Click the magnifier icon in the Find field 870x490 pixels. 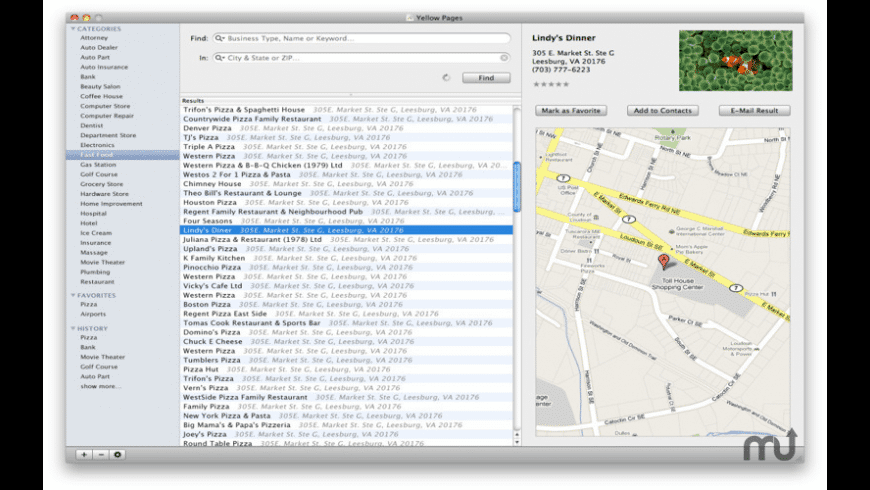(x=220, y=39)
